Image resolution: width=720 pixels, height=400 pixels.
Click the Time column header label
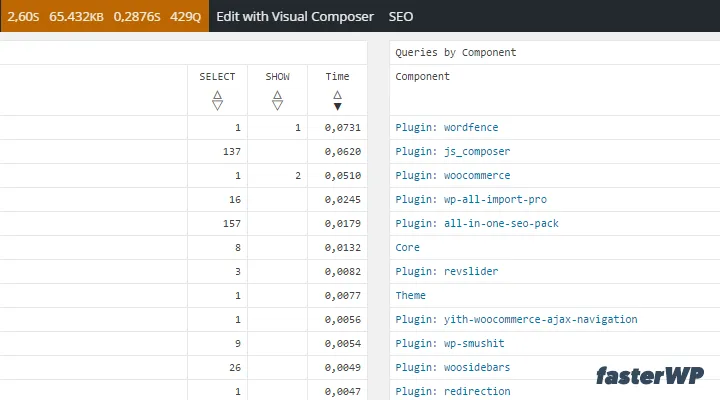pos(338,77)
